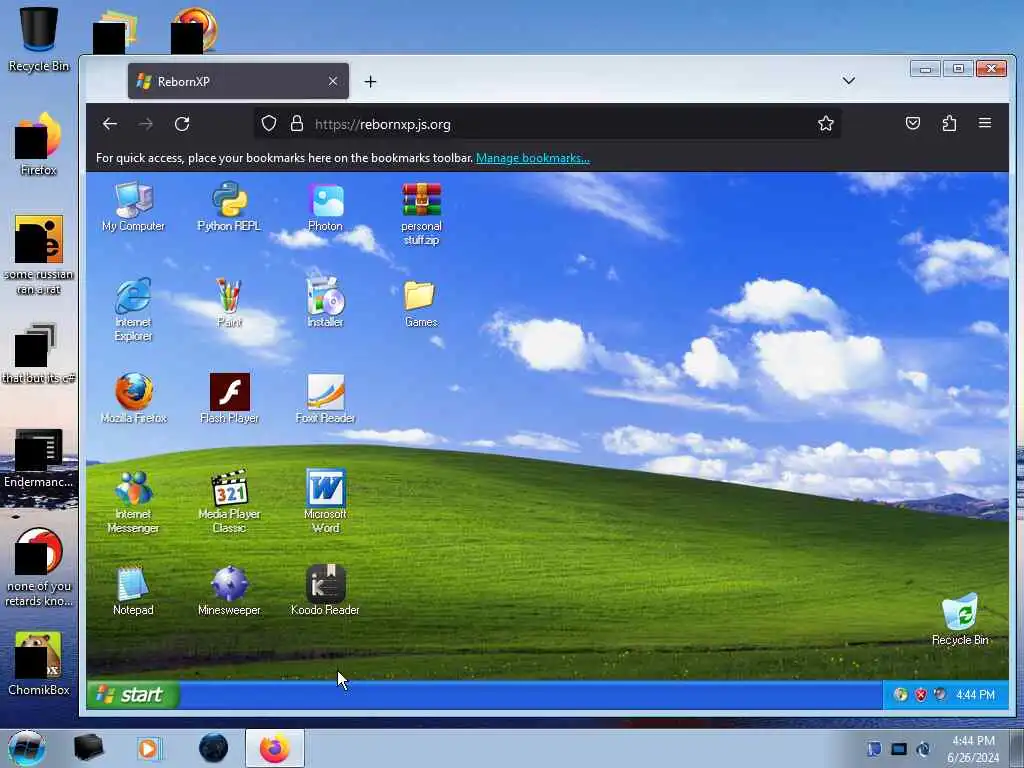Launch Python REPL desktop icon

coord(229,207)
